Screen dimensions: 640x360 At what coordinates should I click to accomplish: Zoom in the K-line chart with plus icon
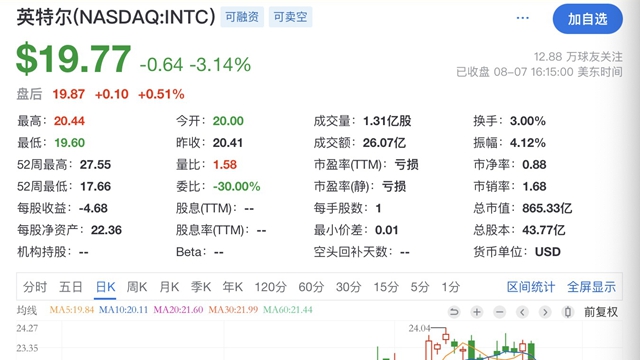pos(476,312)
